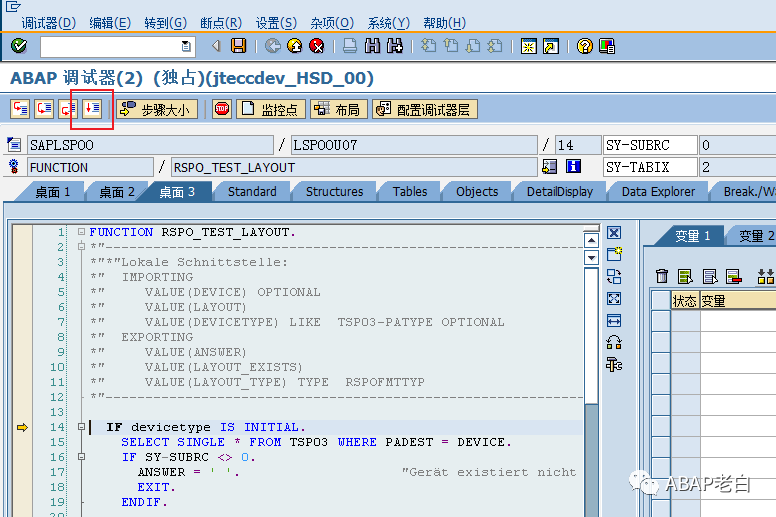Click the 监控点 watchpoint button
The width and height of the screenshot is (776, 517).
click(x=271, y=109)
